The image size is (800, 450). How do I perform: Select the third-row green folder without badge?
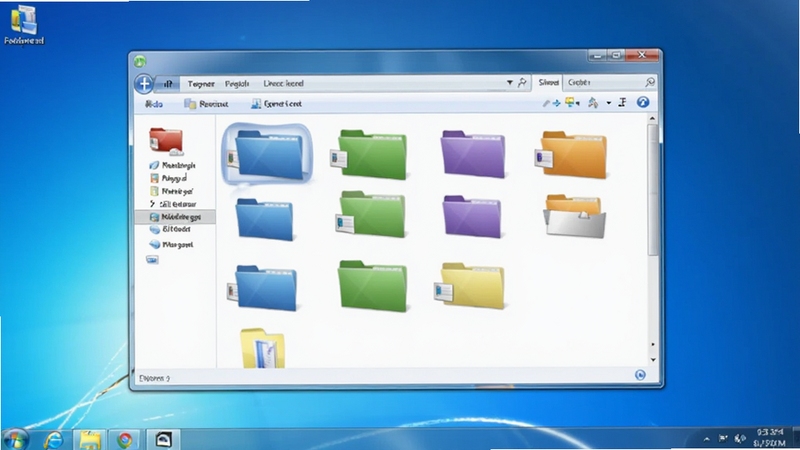pos(372,286)
